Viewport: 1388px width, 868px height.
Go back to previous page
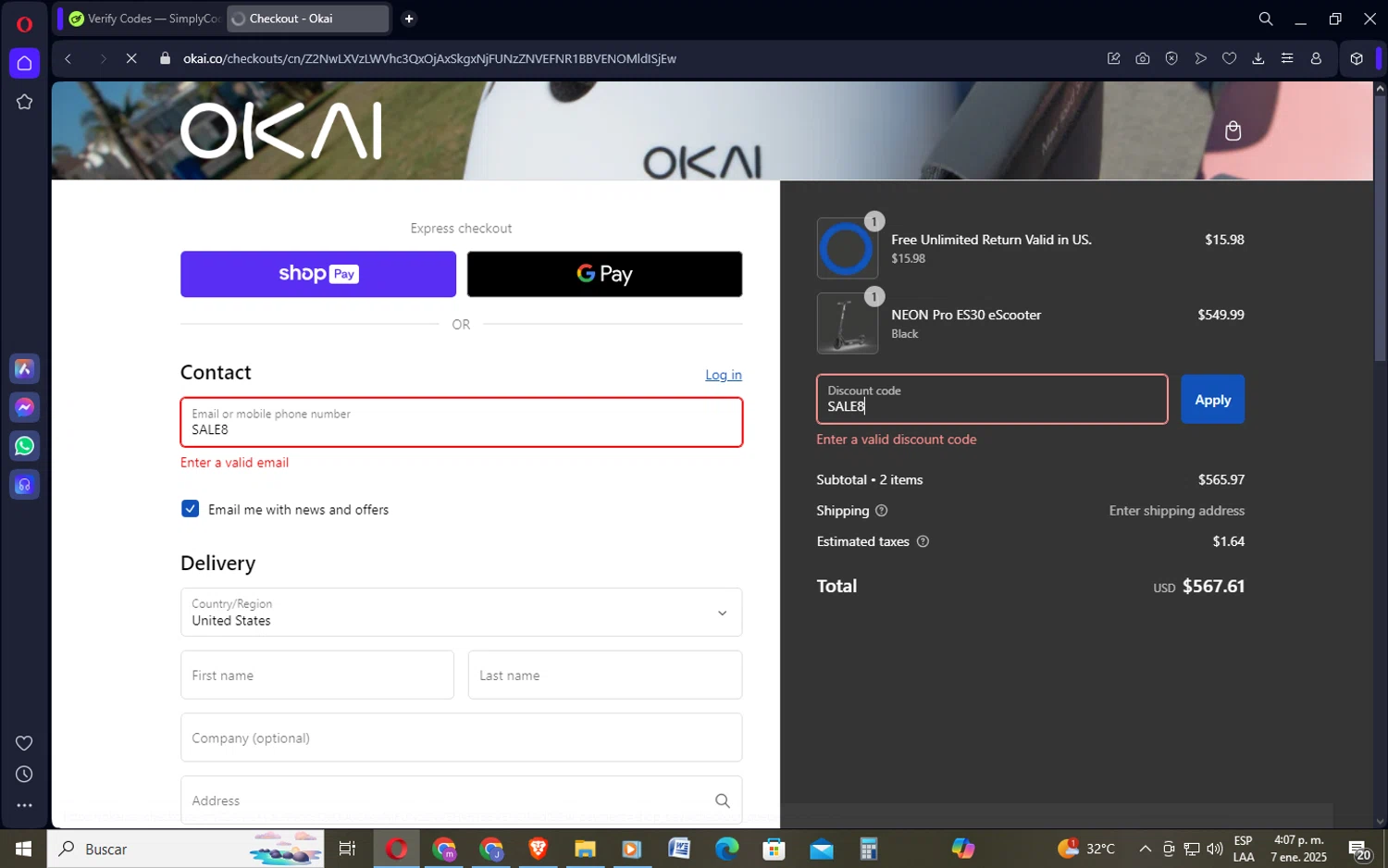click(x=68, y=58)
